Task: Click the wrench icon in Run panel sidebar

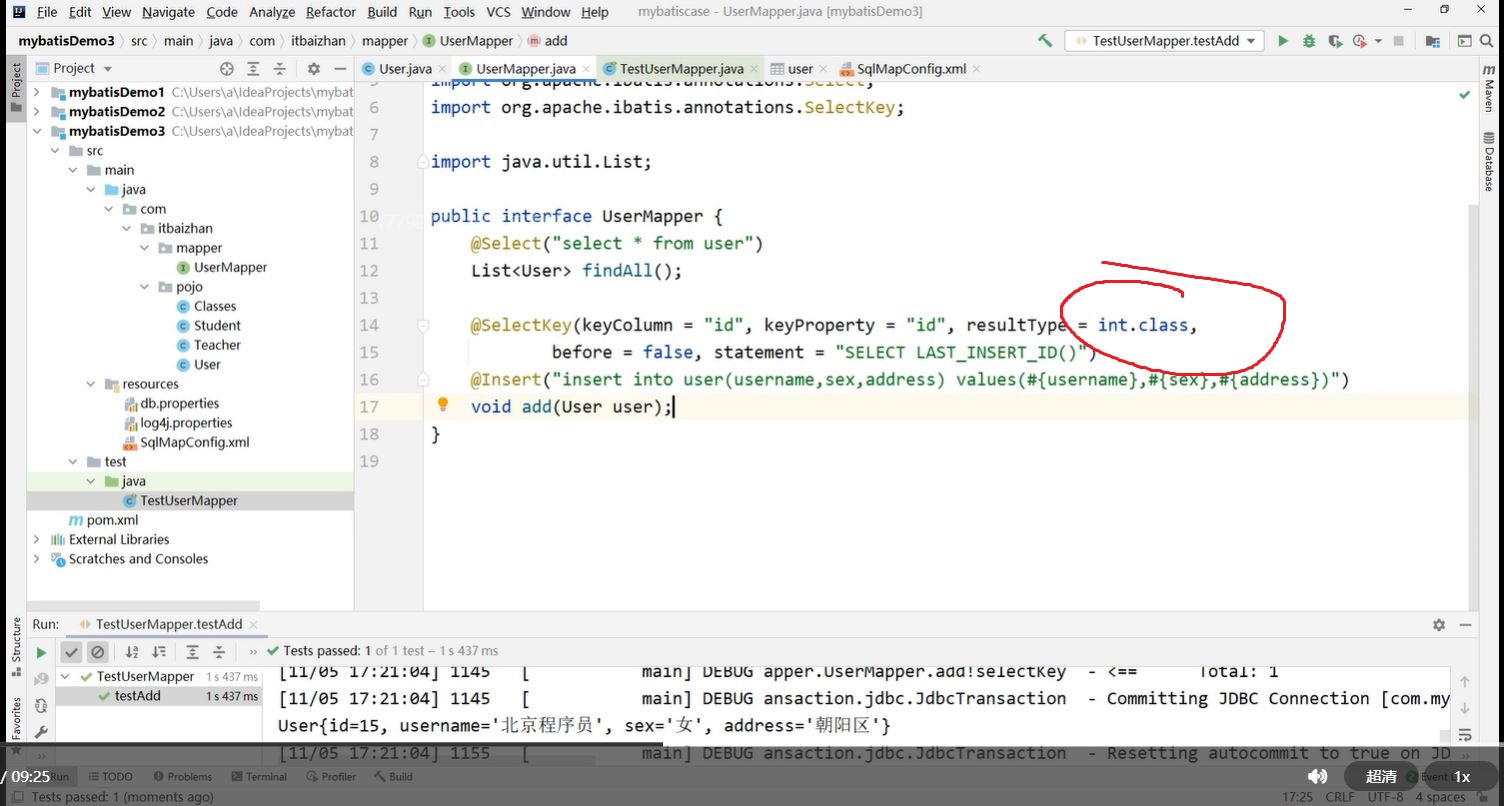Action: [x=41, y=732]
